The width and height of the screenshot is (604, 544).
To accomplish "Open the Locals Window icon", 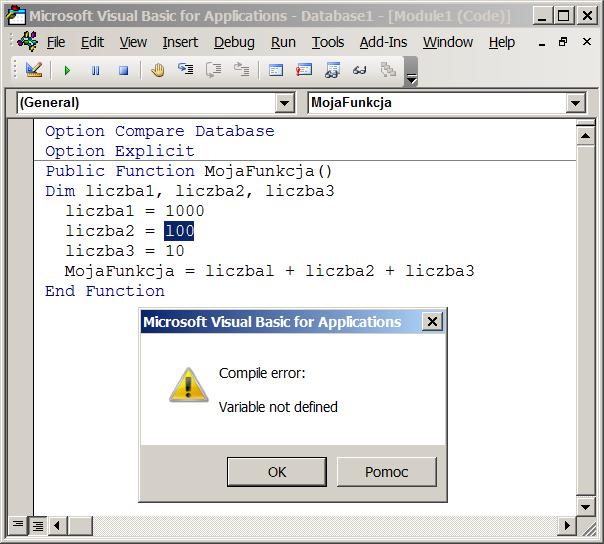I will click(276, 70).
